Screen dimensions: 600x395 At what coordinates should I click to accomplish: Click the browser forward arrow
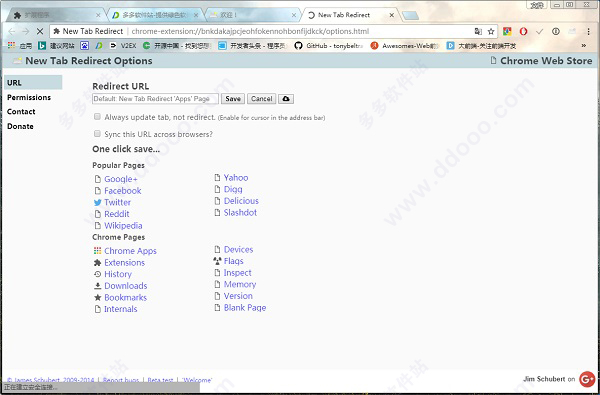(x=26, y=31)
